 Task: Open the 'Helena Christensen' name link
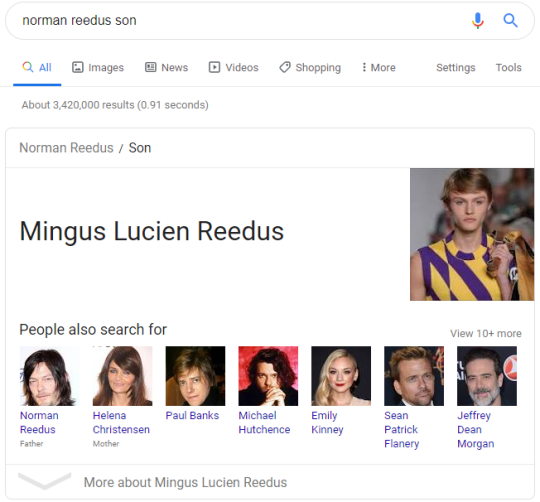tap(121, 422)
